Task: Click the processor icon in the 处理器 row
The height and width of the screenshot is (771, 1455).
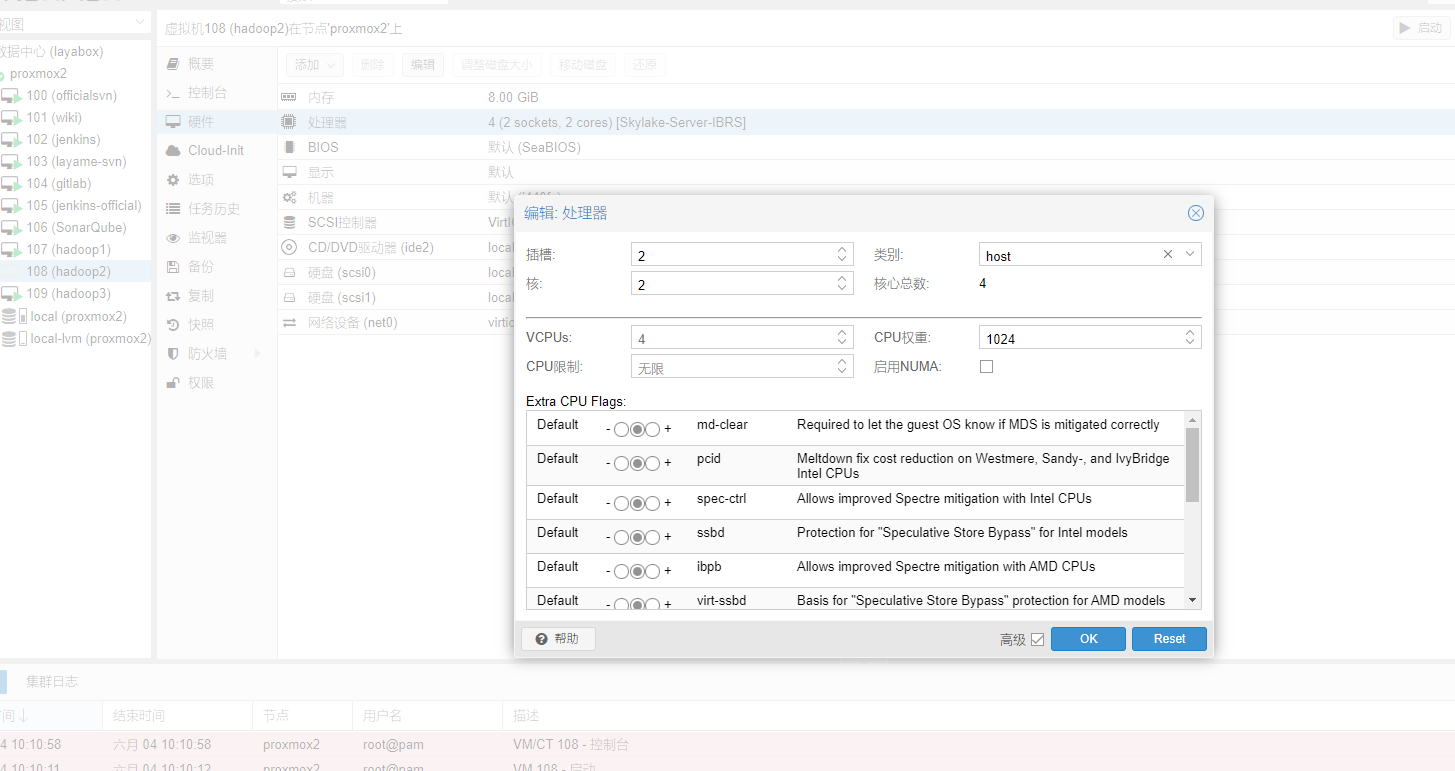Action: tap(289, 122)
